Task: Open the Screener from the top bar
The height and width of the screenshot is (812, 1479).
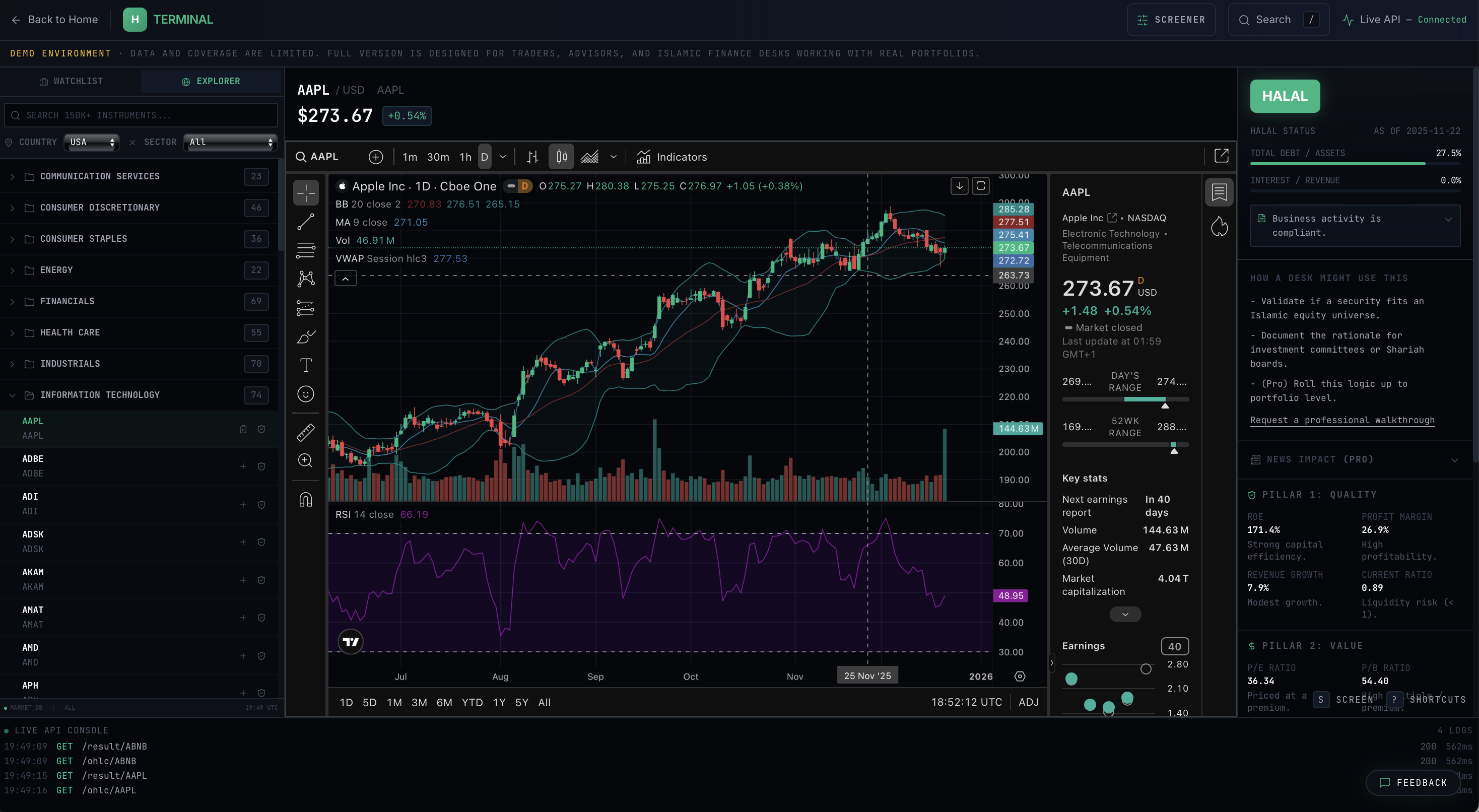Action: (x=1171, y=19)
